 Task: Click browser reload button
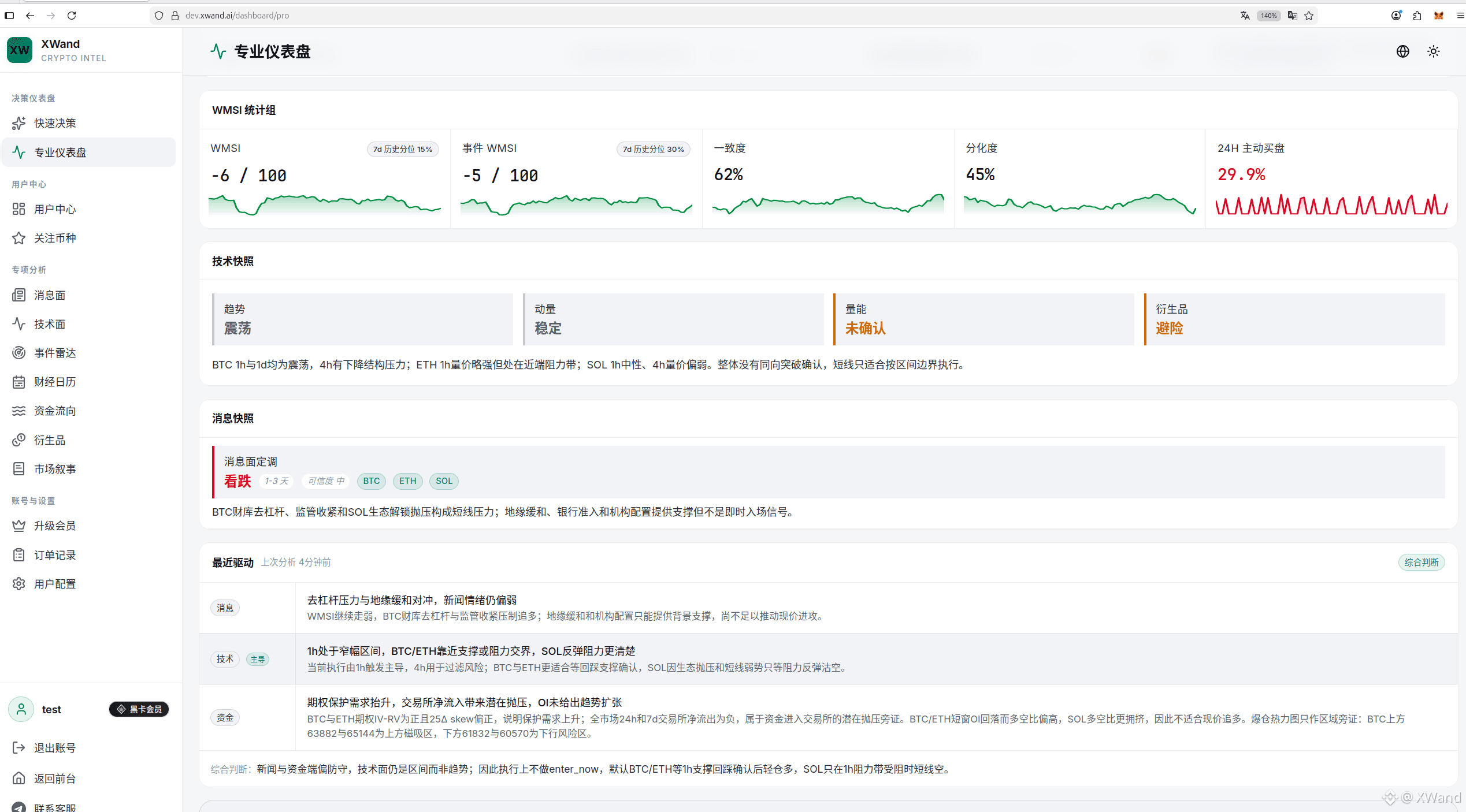pyautogui.click(x=72, y=16)
